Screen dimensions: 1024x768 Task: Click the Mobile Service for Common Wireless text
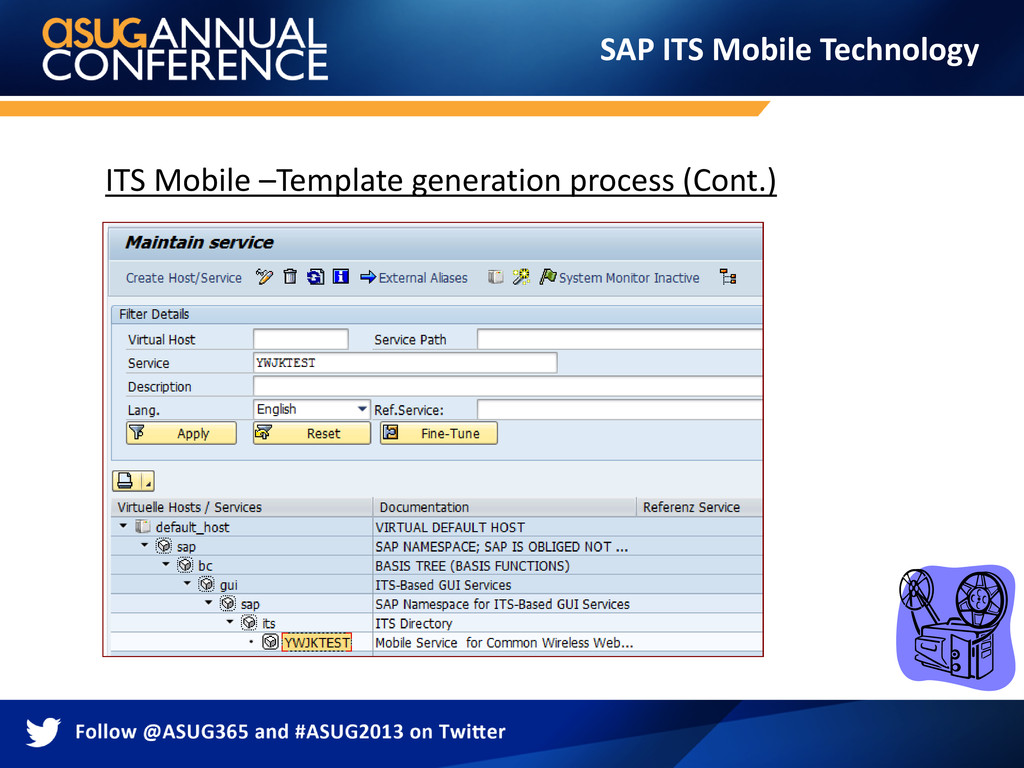tap(504, 643)
